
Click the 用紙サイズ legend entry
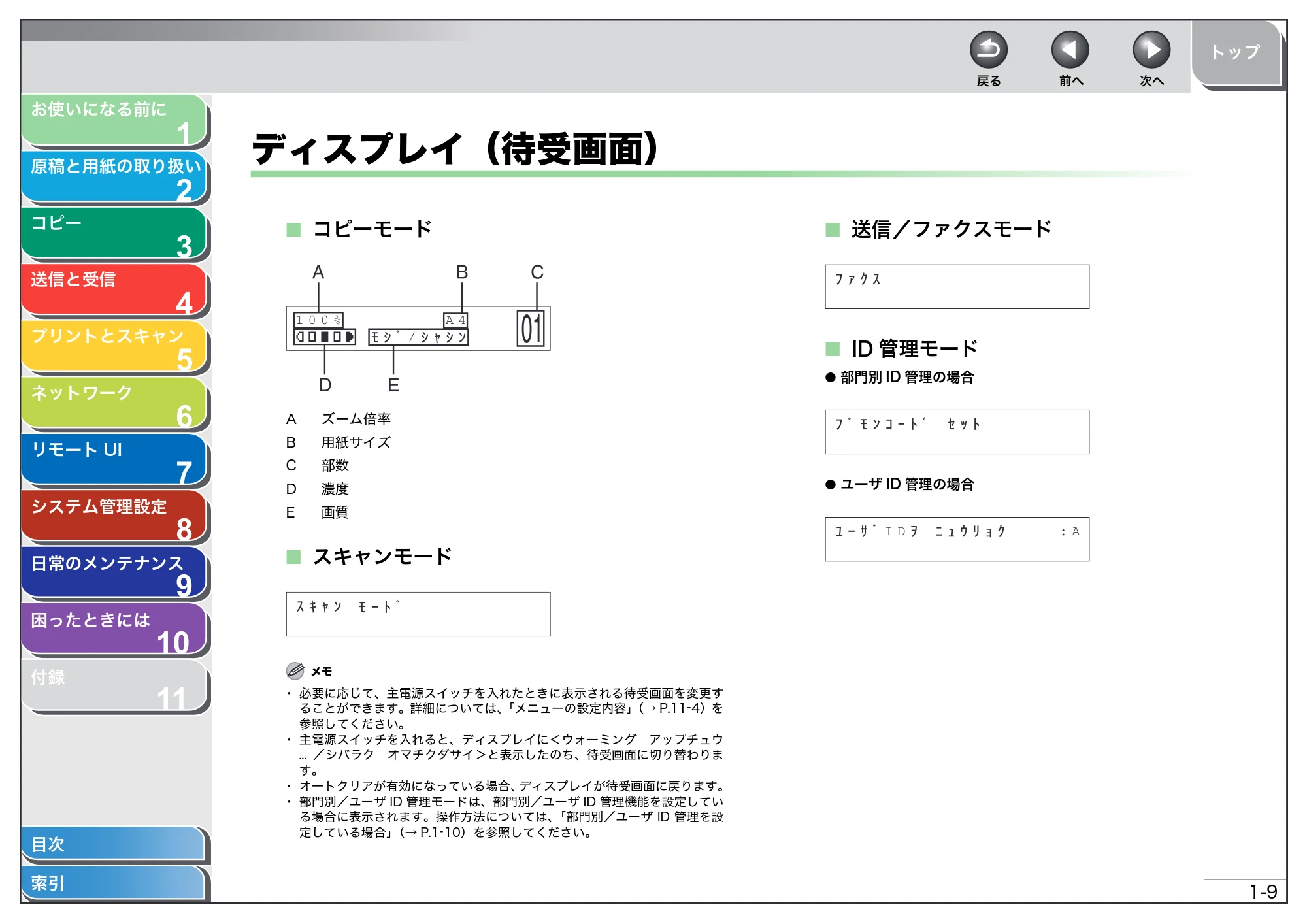click(356, 442)
